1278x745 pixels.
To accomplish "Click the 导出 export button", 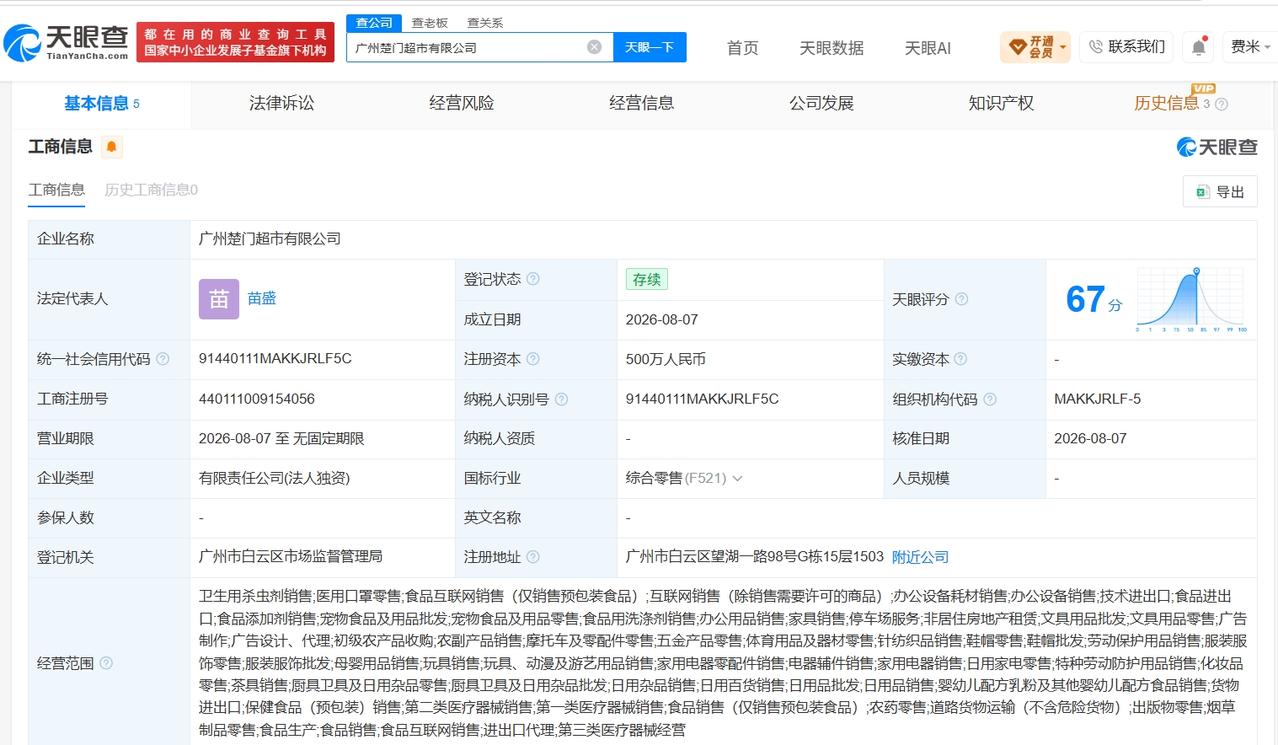I will coord(1220,192).
